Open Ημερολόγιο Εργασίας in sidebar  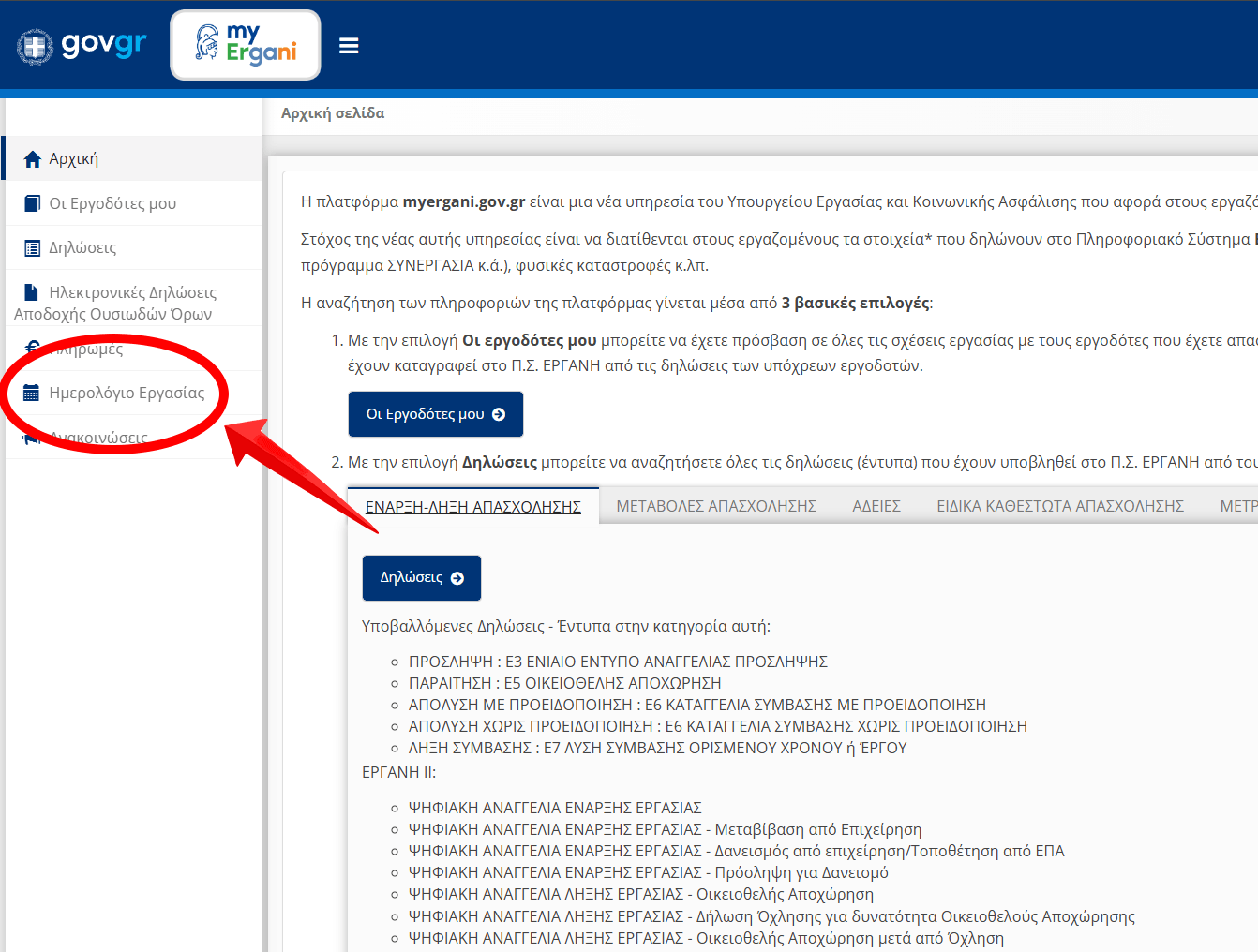(127, 393)
